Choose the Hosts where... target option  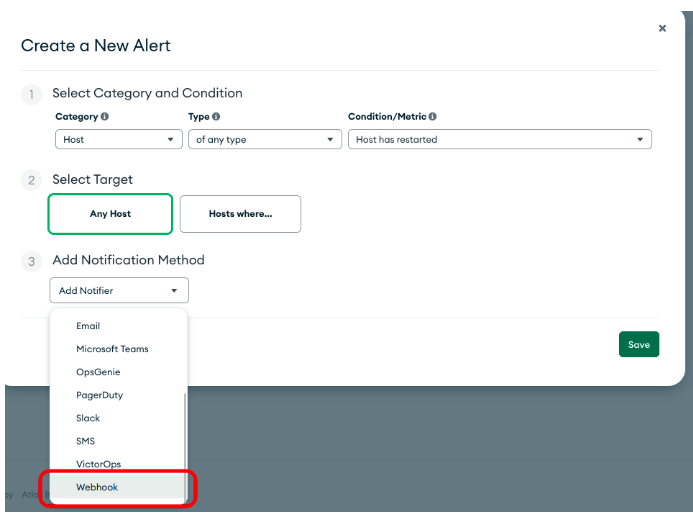240,214
